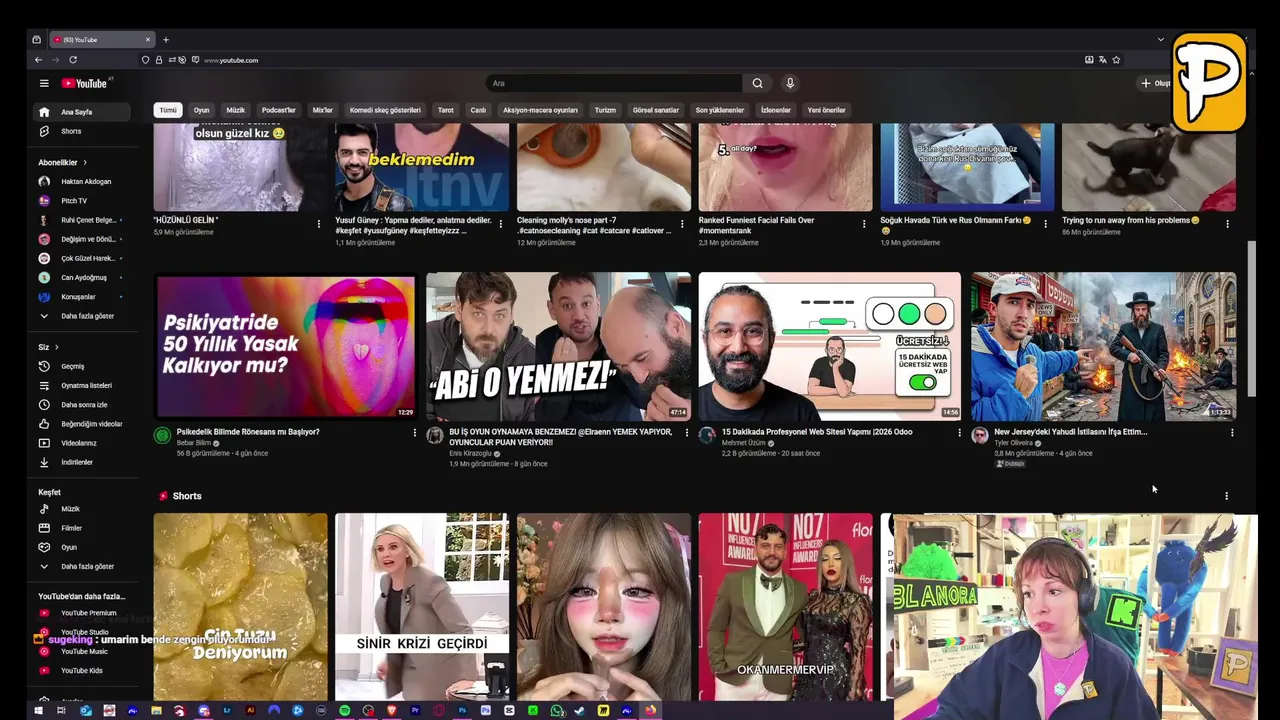Reload the page with refresh icon
Image resolution: width=1280 pixels, height=720 pixels.
[73, 60]
